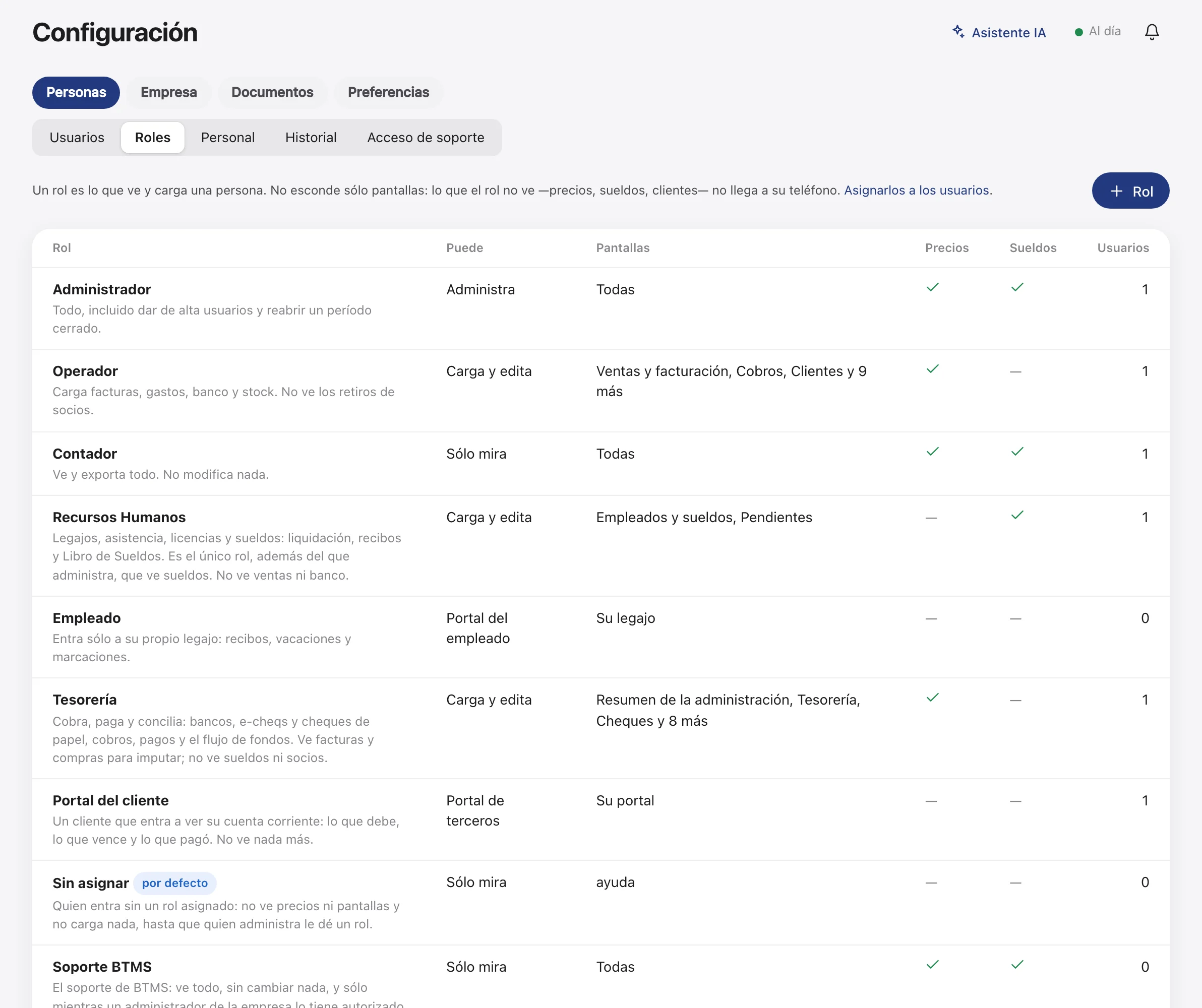This screenshot has height=1008, width=1202.
Task: Click the Sueldos checkmark for Contador
Action: pyautogui.click(x=1016, y=452)
